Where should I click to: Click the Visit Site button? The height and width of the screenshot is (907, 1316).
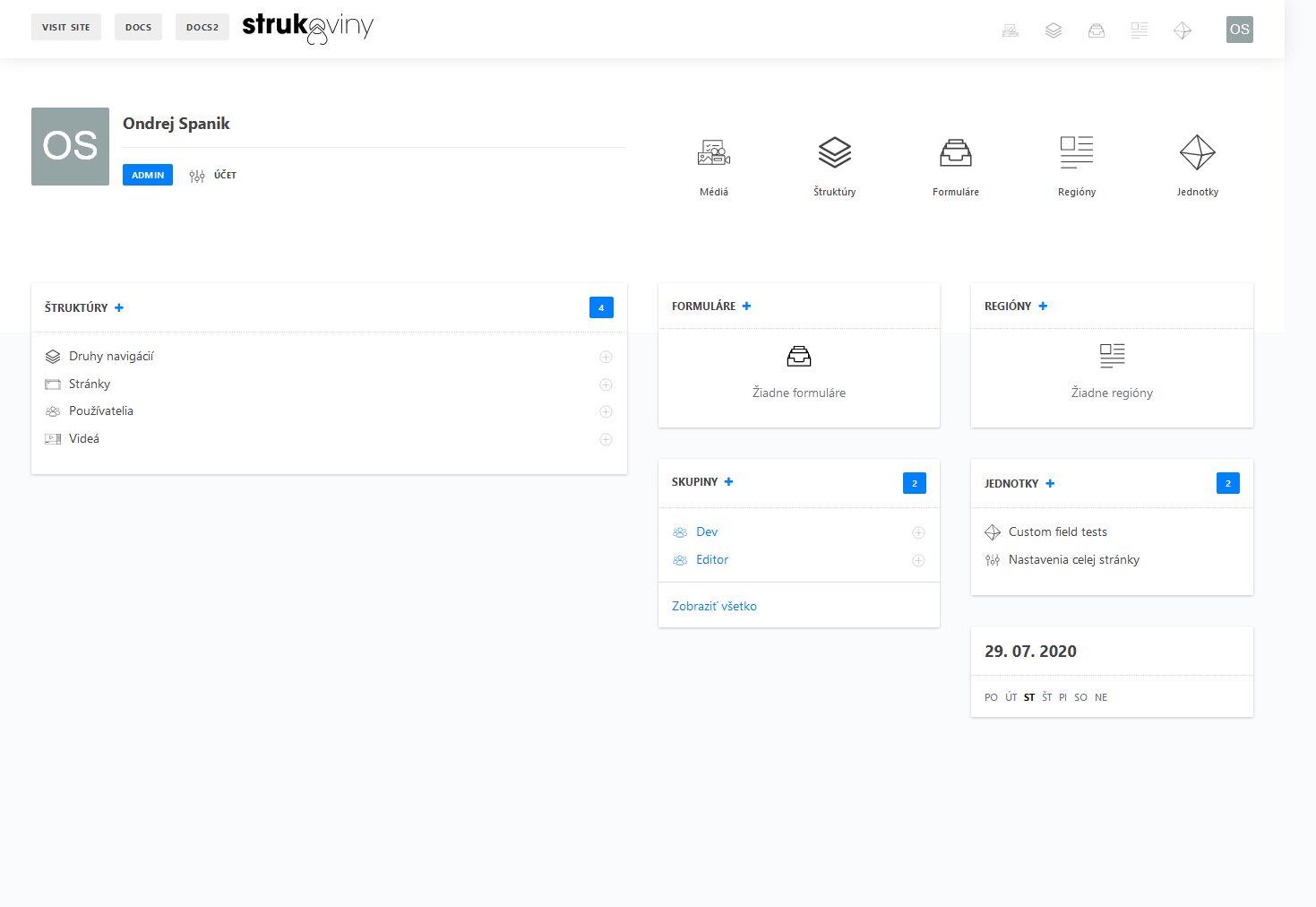click(66, 27)
